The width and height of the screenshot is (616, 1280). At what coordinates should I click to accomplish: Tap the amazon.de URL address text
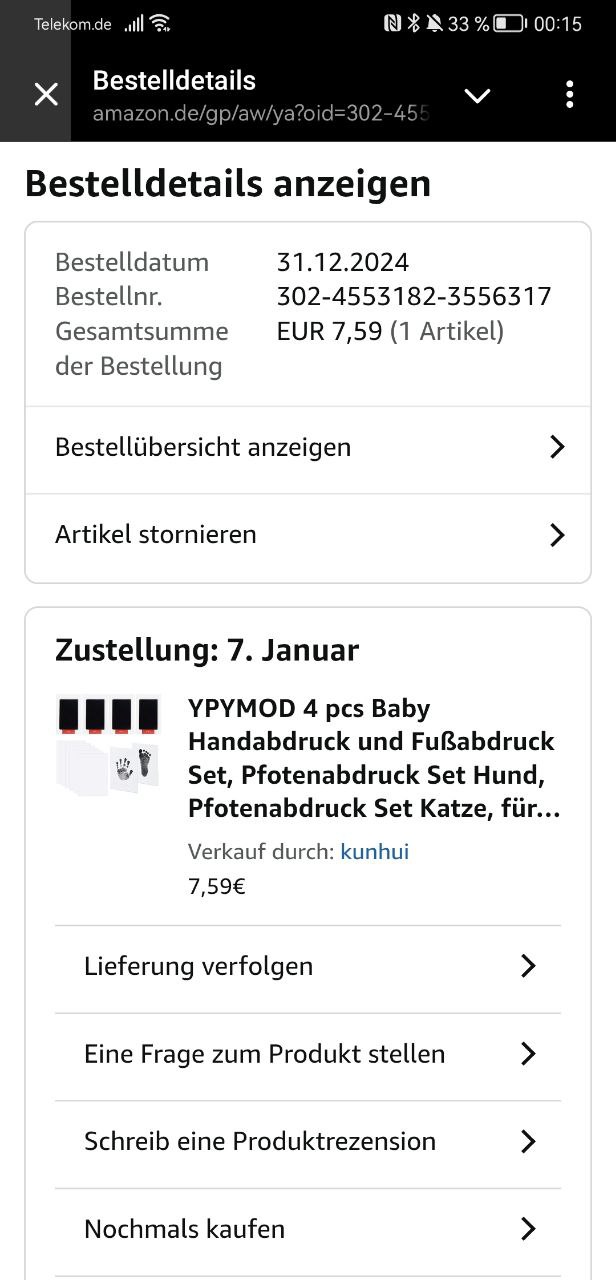pos(260,113)
